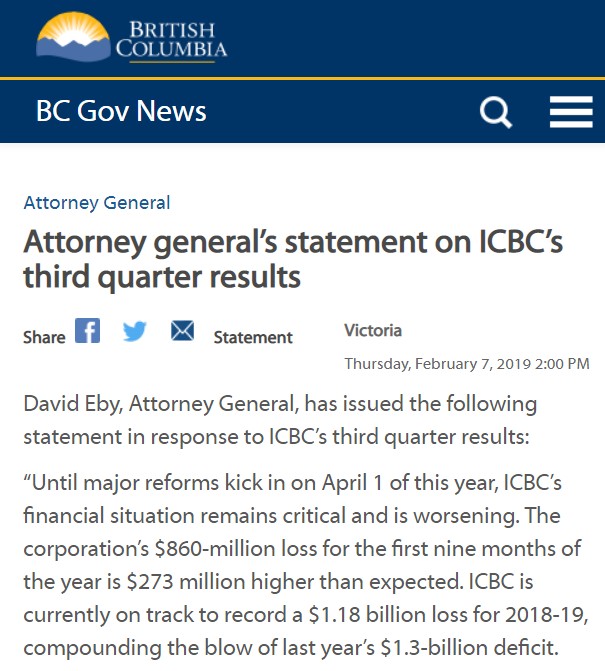This screenshot has width=605, height=671.
Task: Share the statement by email envelope icon
Action: (x=182, y=330)
